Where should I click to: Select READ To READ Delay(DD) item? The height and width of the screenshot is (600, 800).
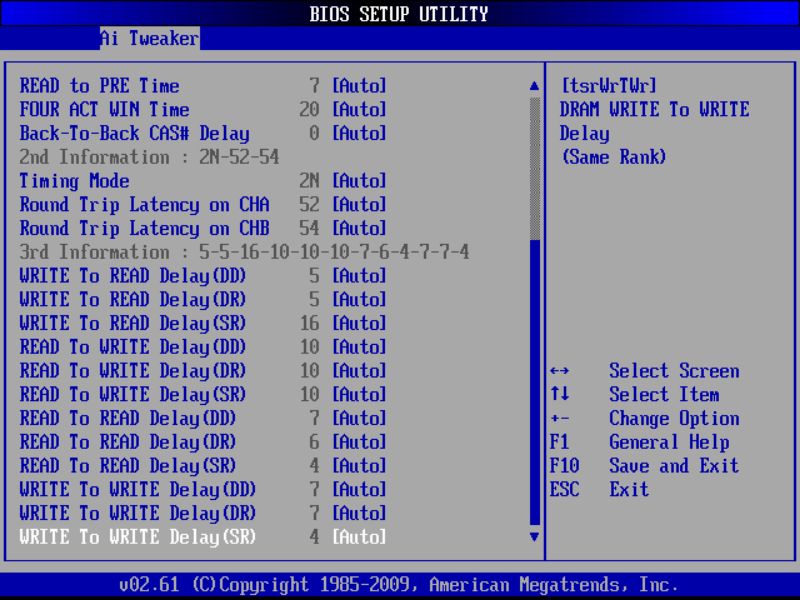[x=128, y=418]
